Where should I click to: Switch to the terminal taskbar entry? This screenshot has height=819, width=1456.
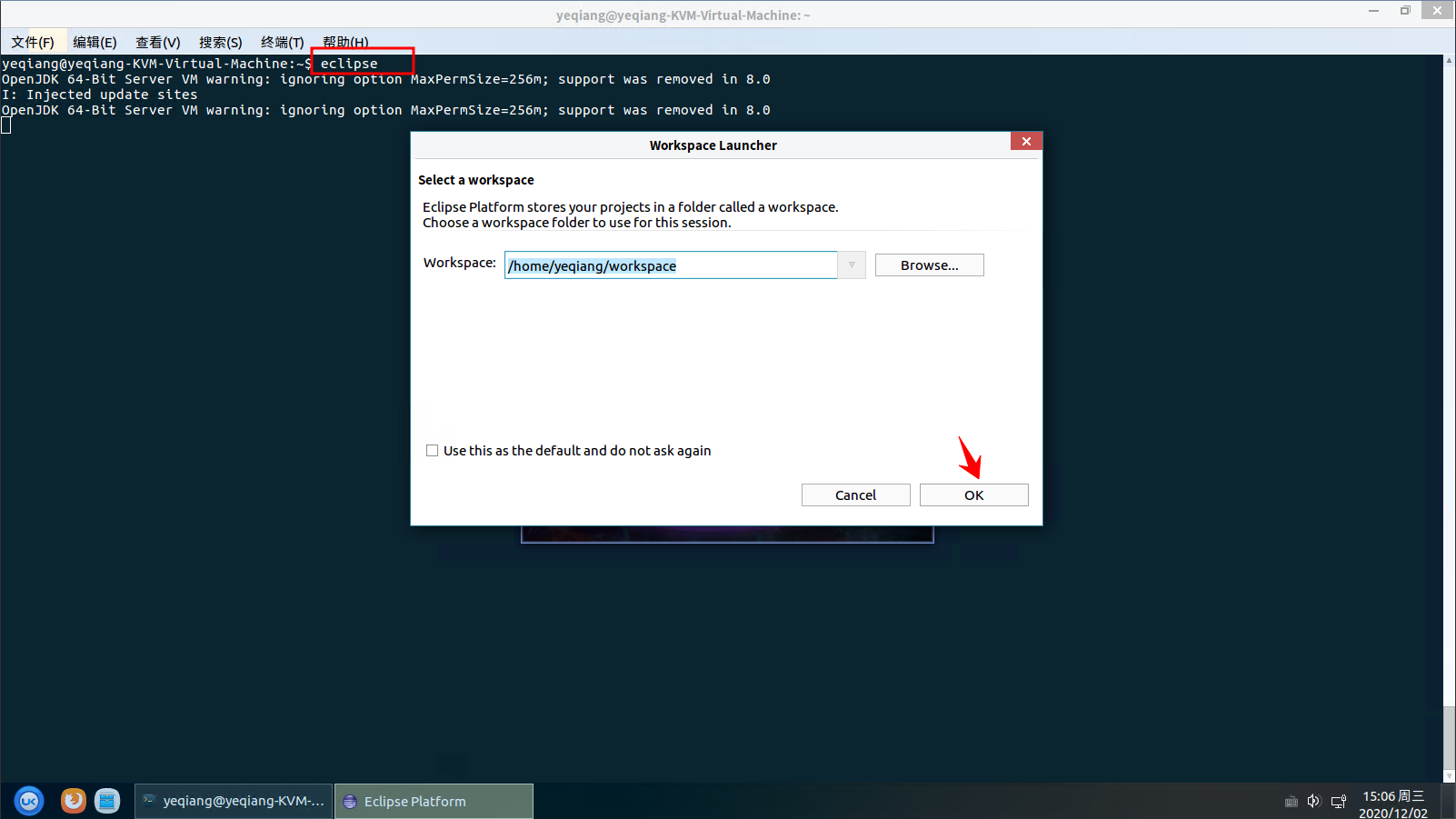[234, 802]
